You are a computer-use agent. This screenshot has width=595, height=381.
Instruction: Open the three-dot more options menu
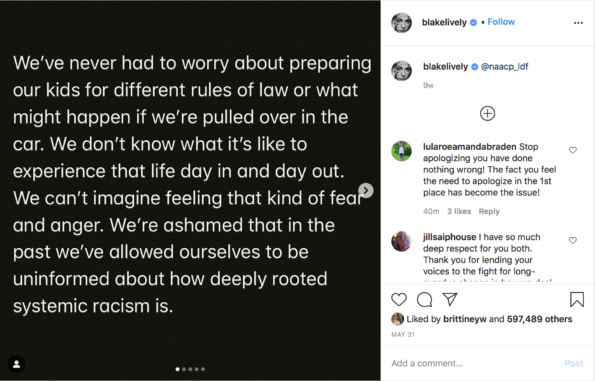pyautogui.click(x=578, y=23)
